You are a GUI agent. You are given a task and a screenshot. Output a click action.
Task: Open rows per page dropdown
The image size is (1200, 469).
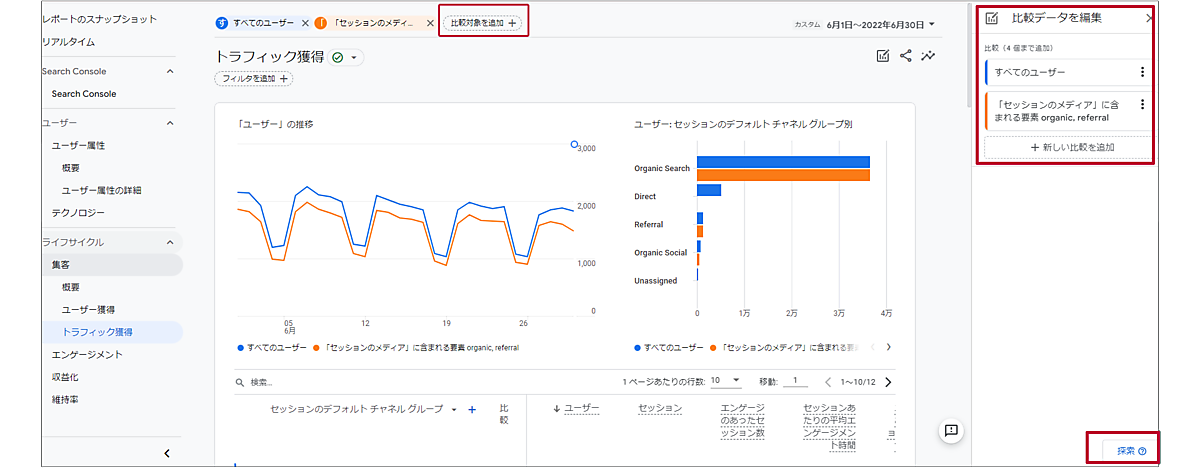pyautogui.click(x=726, y=381)
